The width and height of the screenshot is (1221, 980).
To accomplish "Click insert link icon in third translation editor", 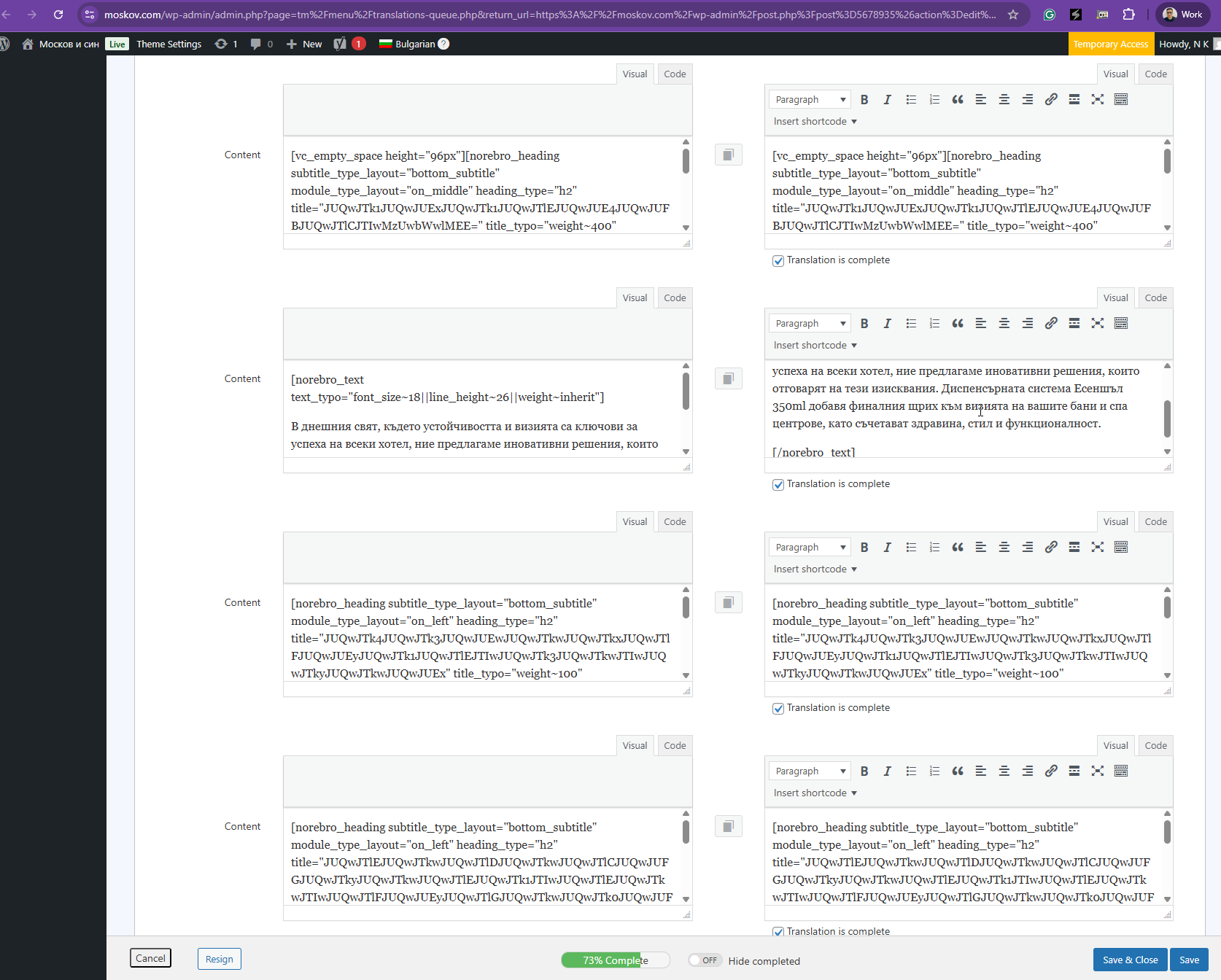I will point(1051,547).
